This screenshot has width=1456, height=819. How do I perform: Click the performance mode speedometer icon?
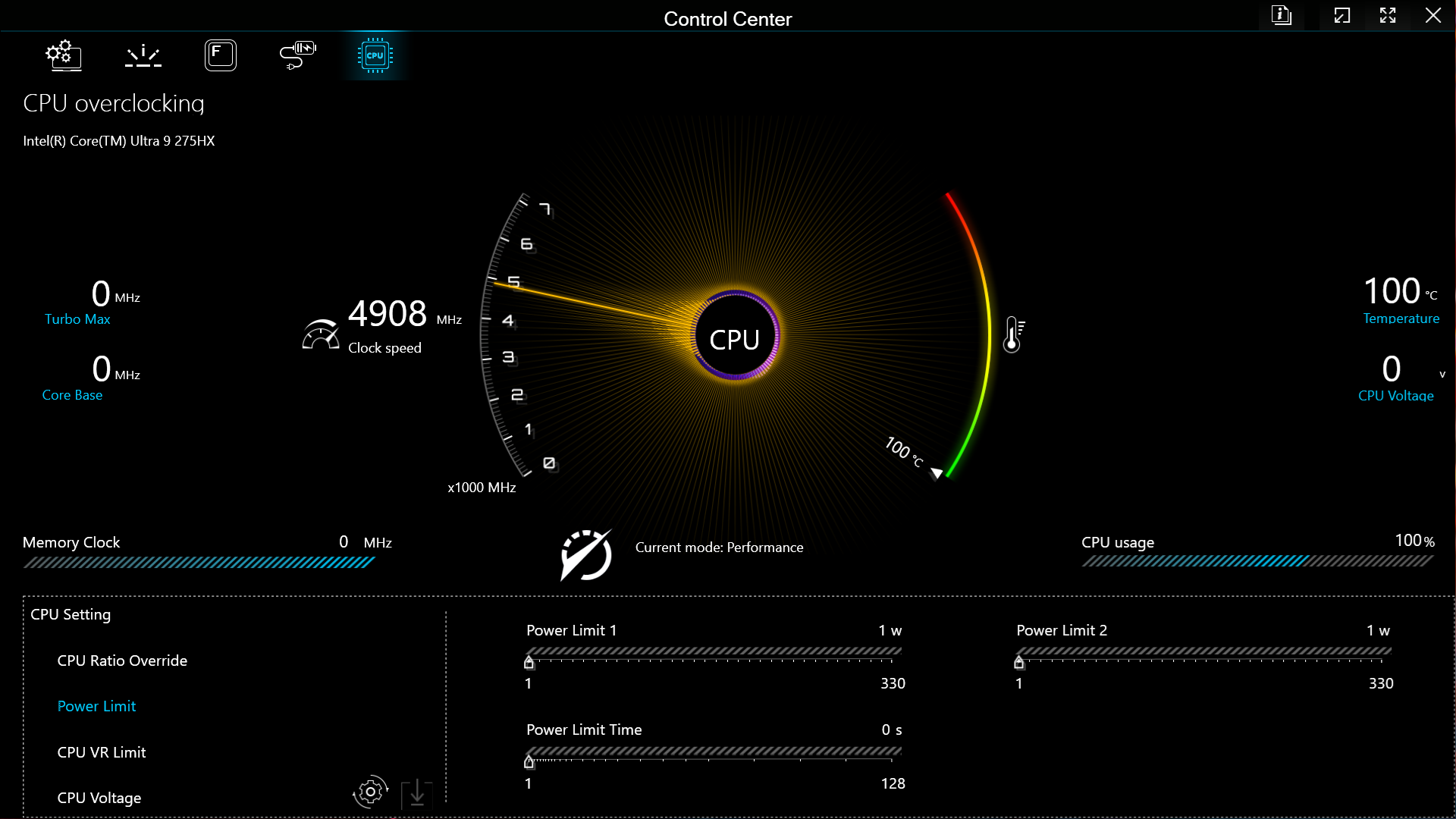click(x=585, y=554)
